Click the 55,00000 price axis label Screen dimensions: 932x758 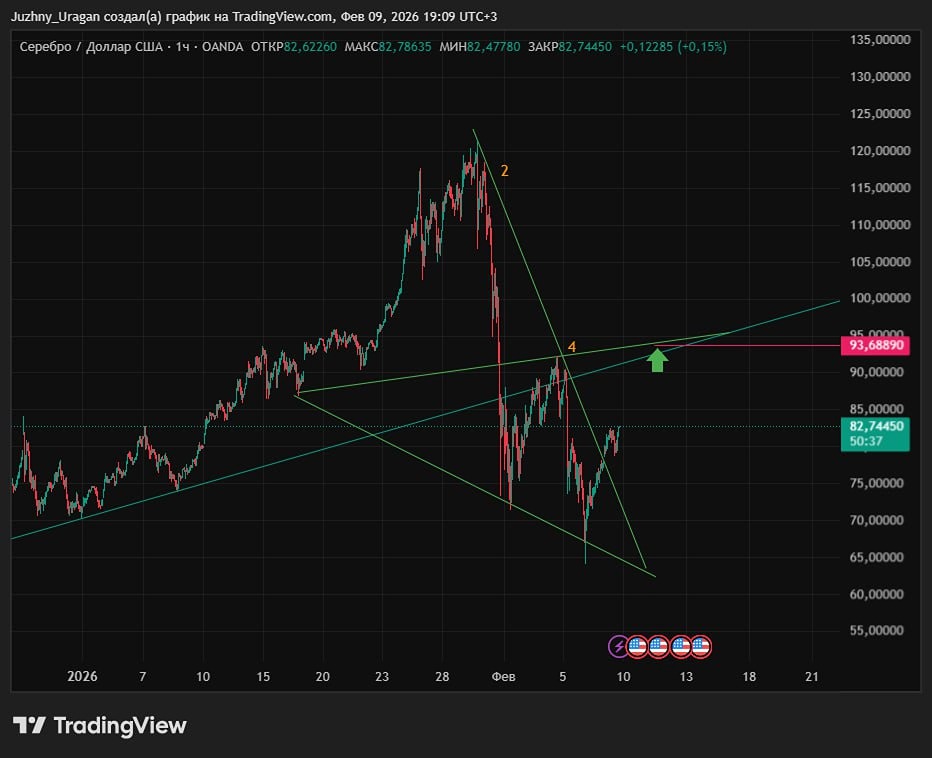click(876, 630)
